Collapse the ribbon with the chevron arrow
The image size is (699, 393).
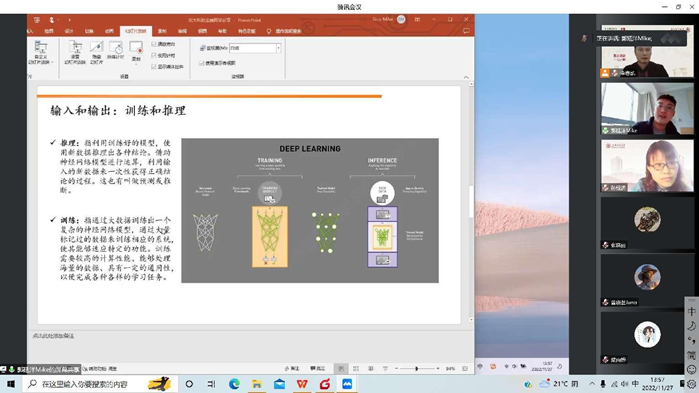(466, 77)
